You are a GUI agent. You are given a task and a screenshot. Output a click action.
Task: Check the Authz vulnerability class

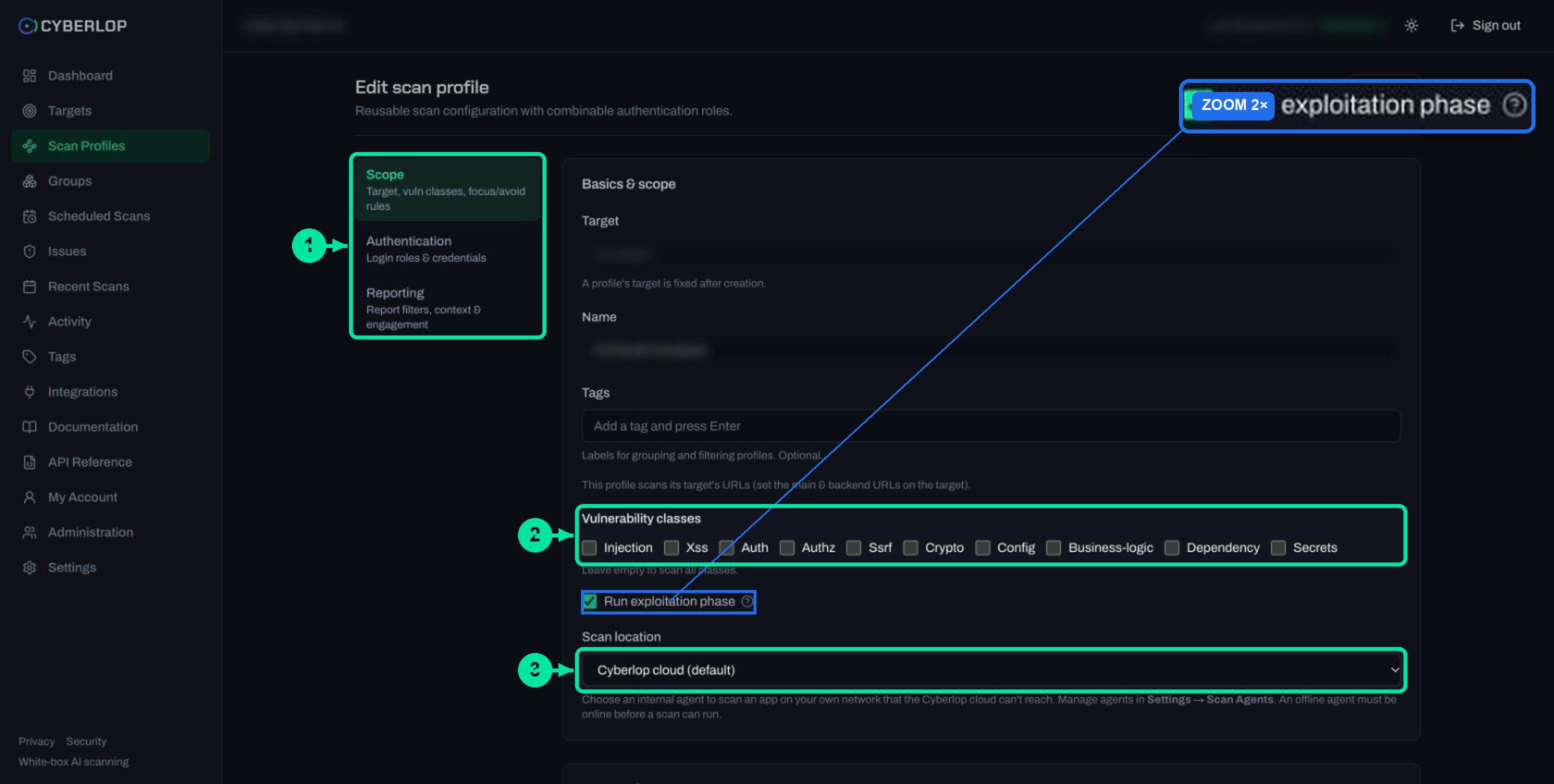pos(787,547)
